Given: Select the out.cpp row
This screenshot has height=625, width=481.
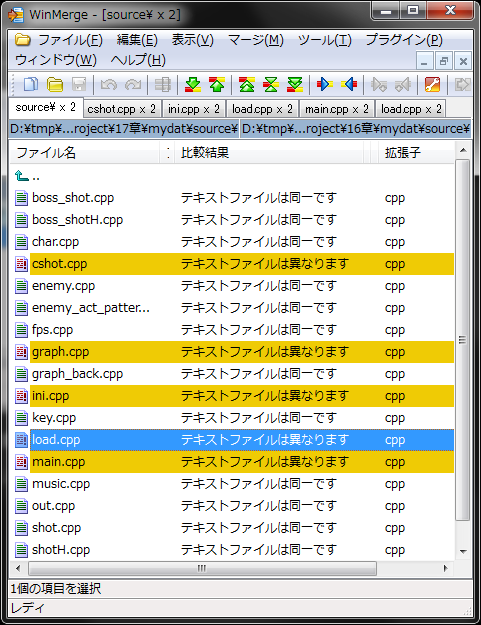Looking at the screenshot, I should (234, 506).
